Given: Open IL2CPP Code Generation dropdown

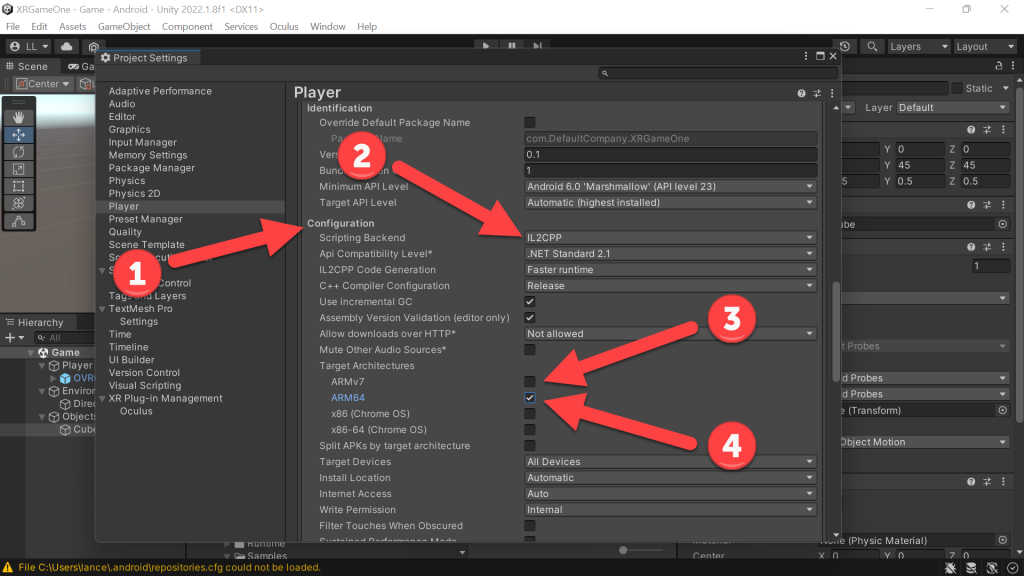Looking at the screenshot, I should click(x=670, y=270).
